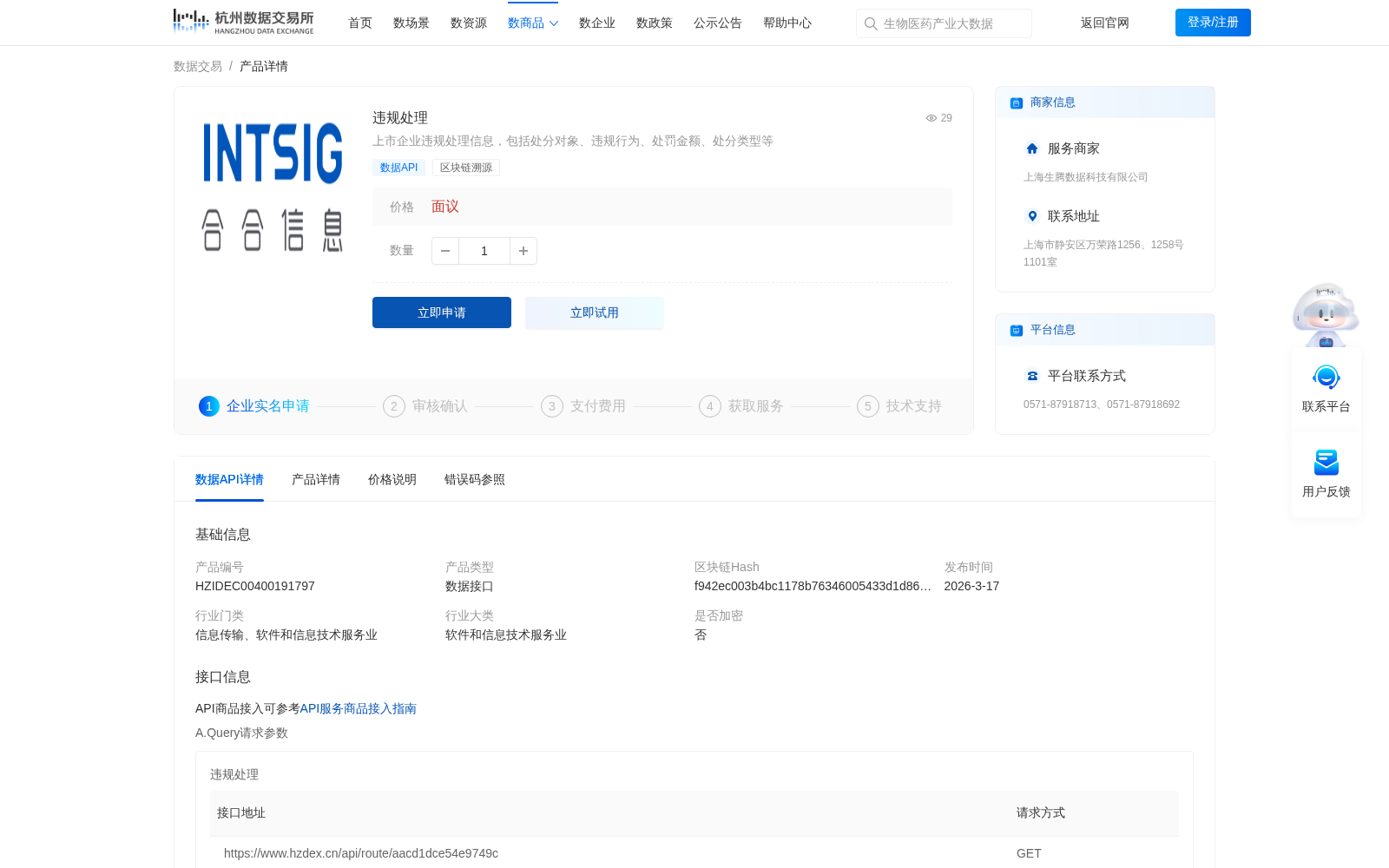Open the 公示公告 menu item
Screen dimensions: 1389x868
[x=718, y=23]
